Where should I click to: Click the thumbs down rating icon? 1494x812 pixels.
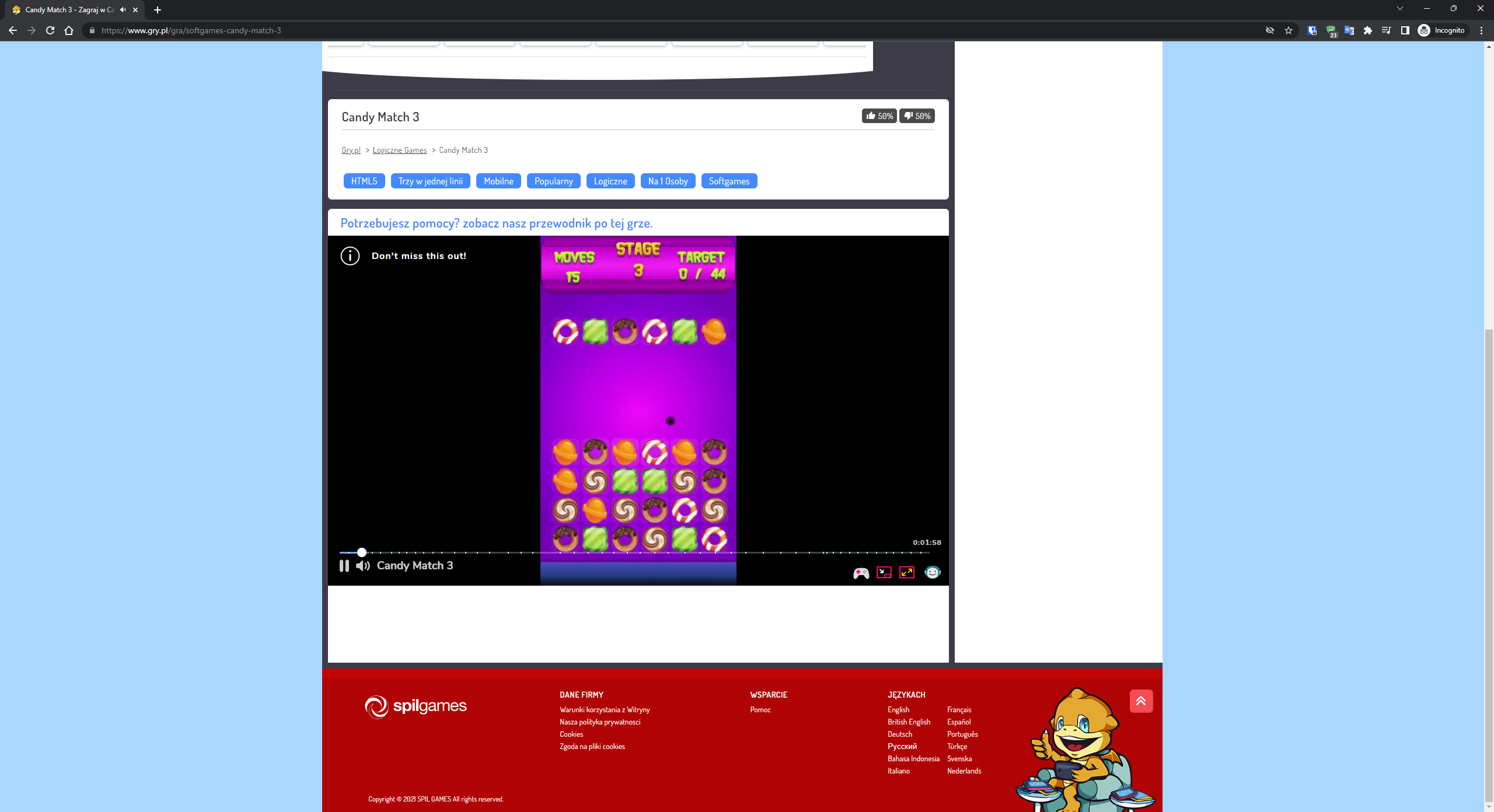pyautogui.click(x=908, y=116)
